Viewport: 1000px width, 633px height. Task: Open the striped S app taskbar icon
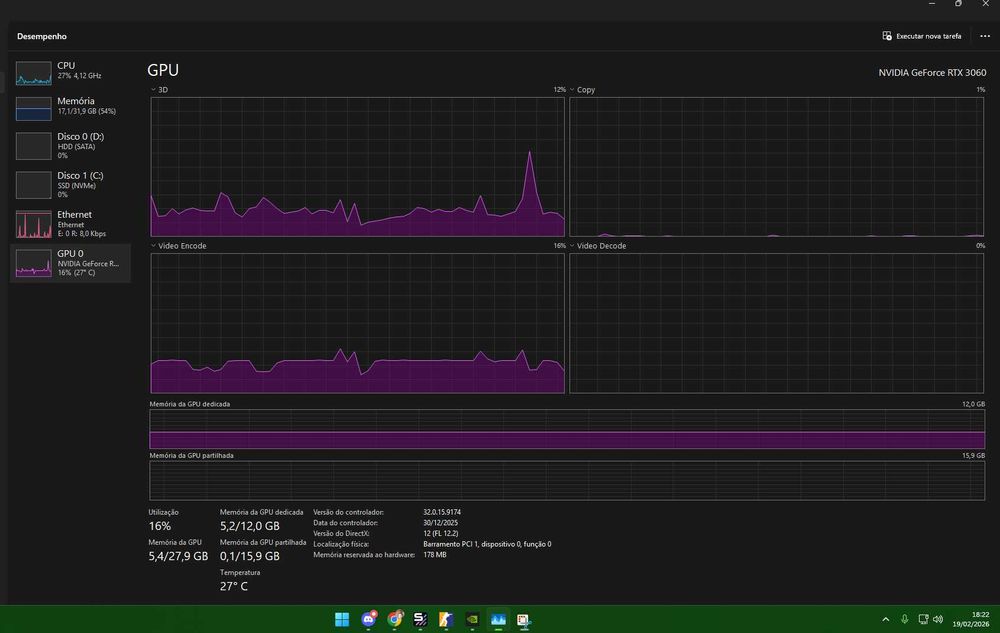click(x=420, y=619)
